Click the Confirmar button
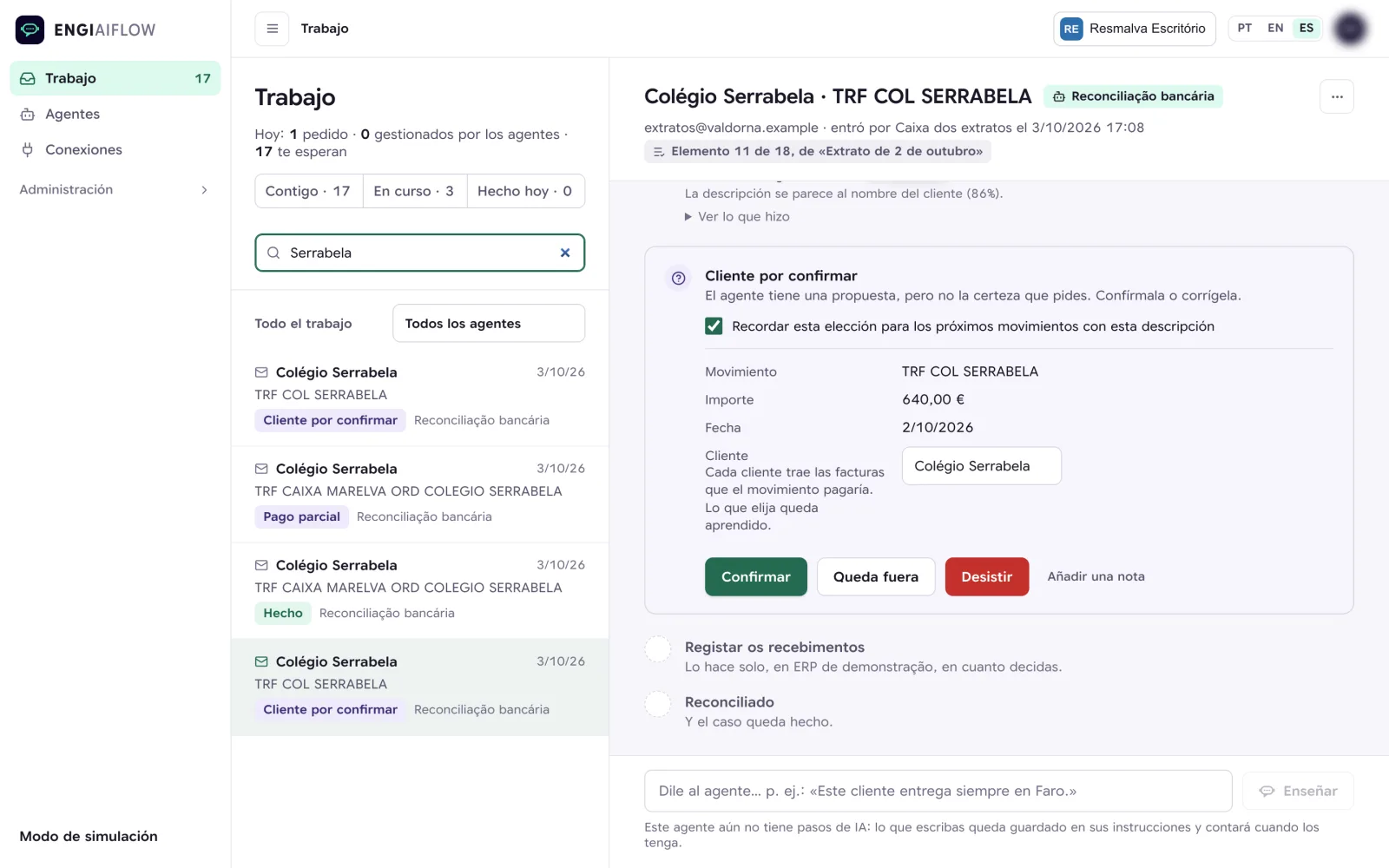The height and width of the screenshot is (868, 1389). click(755, 576)
